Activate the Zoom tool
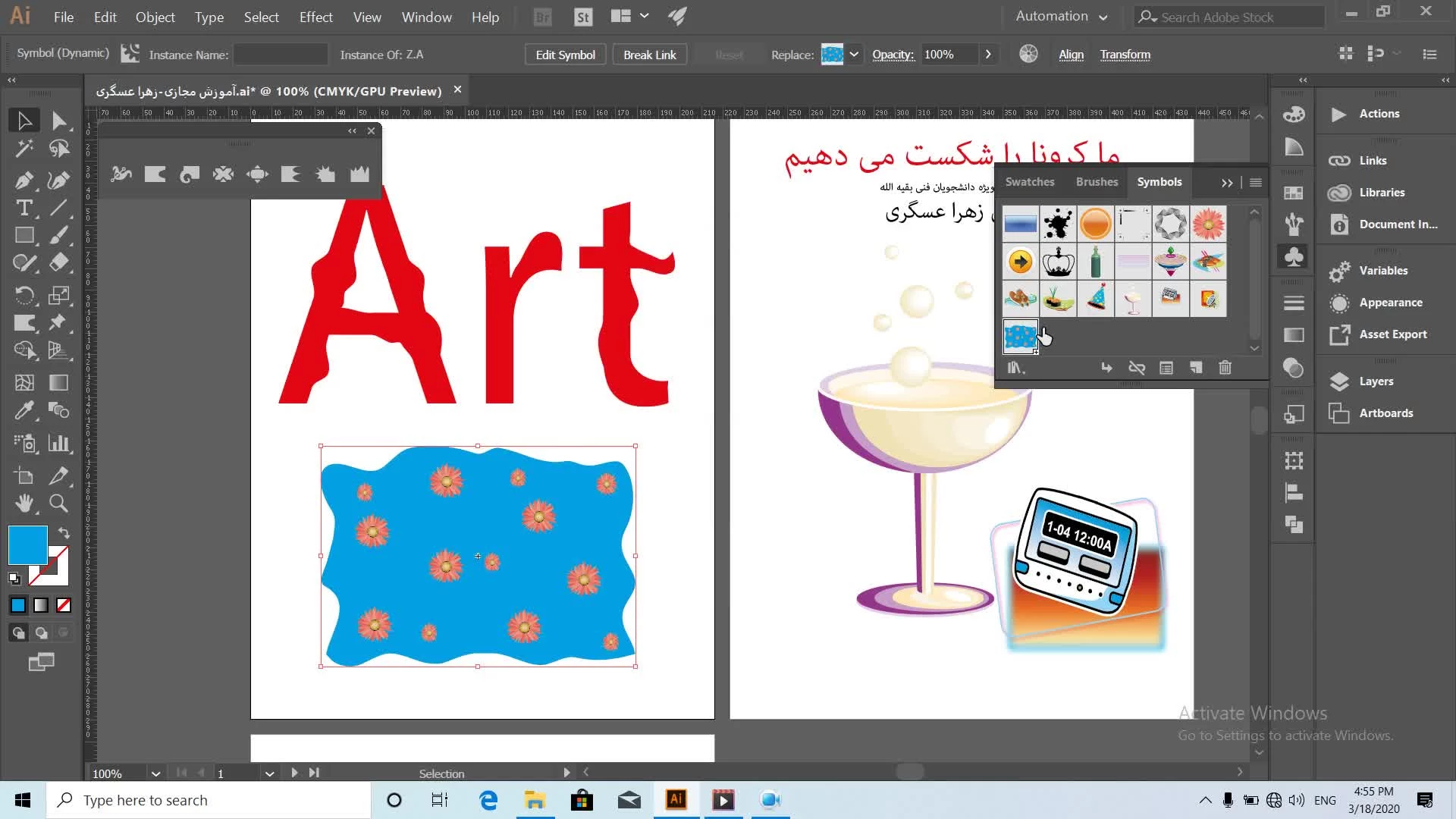The height and width of the screenshot is (819, 1456). click(x=58, y=504)
